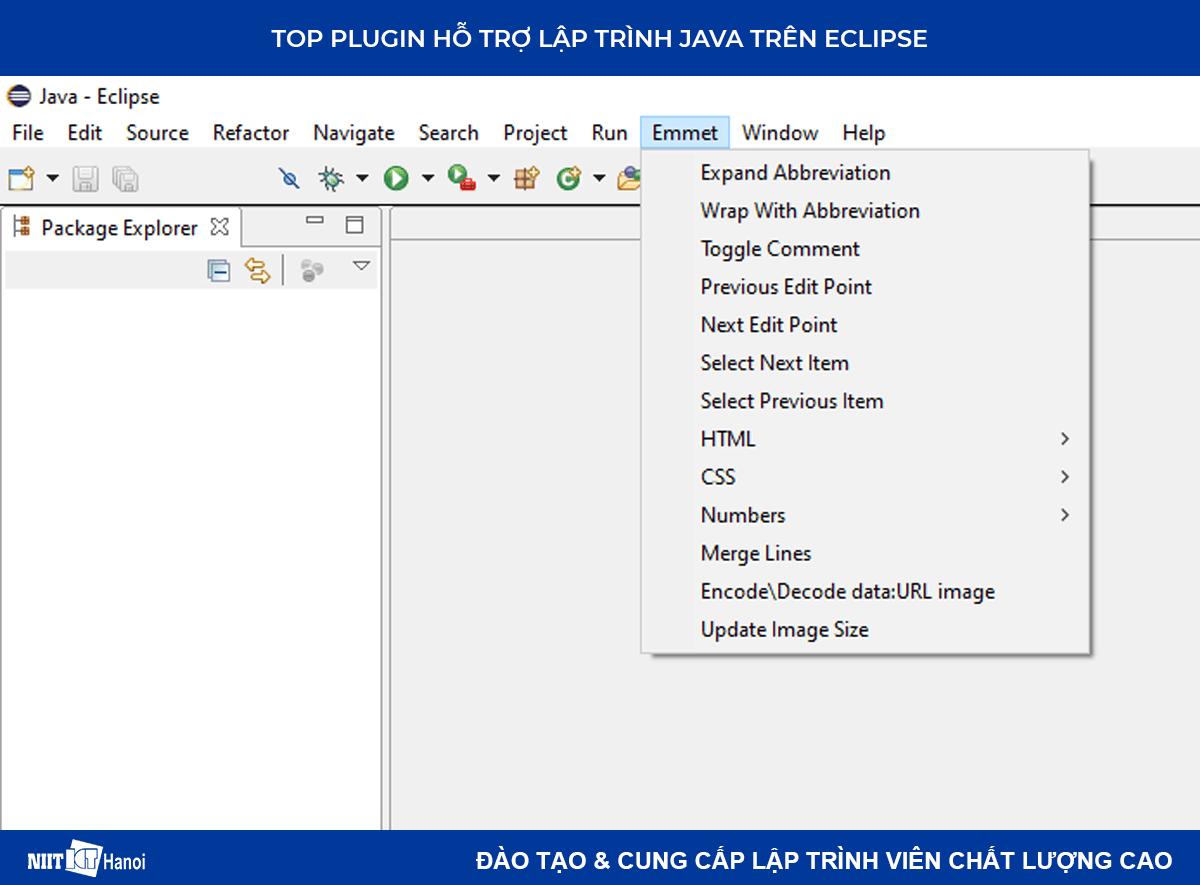Toggle Link with Editor in Package Explorer

[x=258, y=270]
